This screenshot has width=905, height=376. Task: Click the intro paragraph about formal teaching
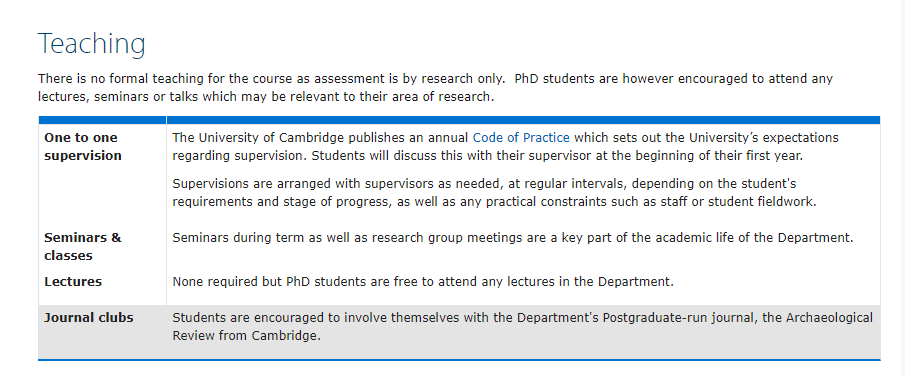pos(436,87)
